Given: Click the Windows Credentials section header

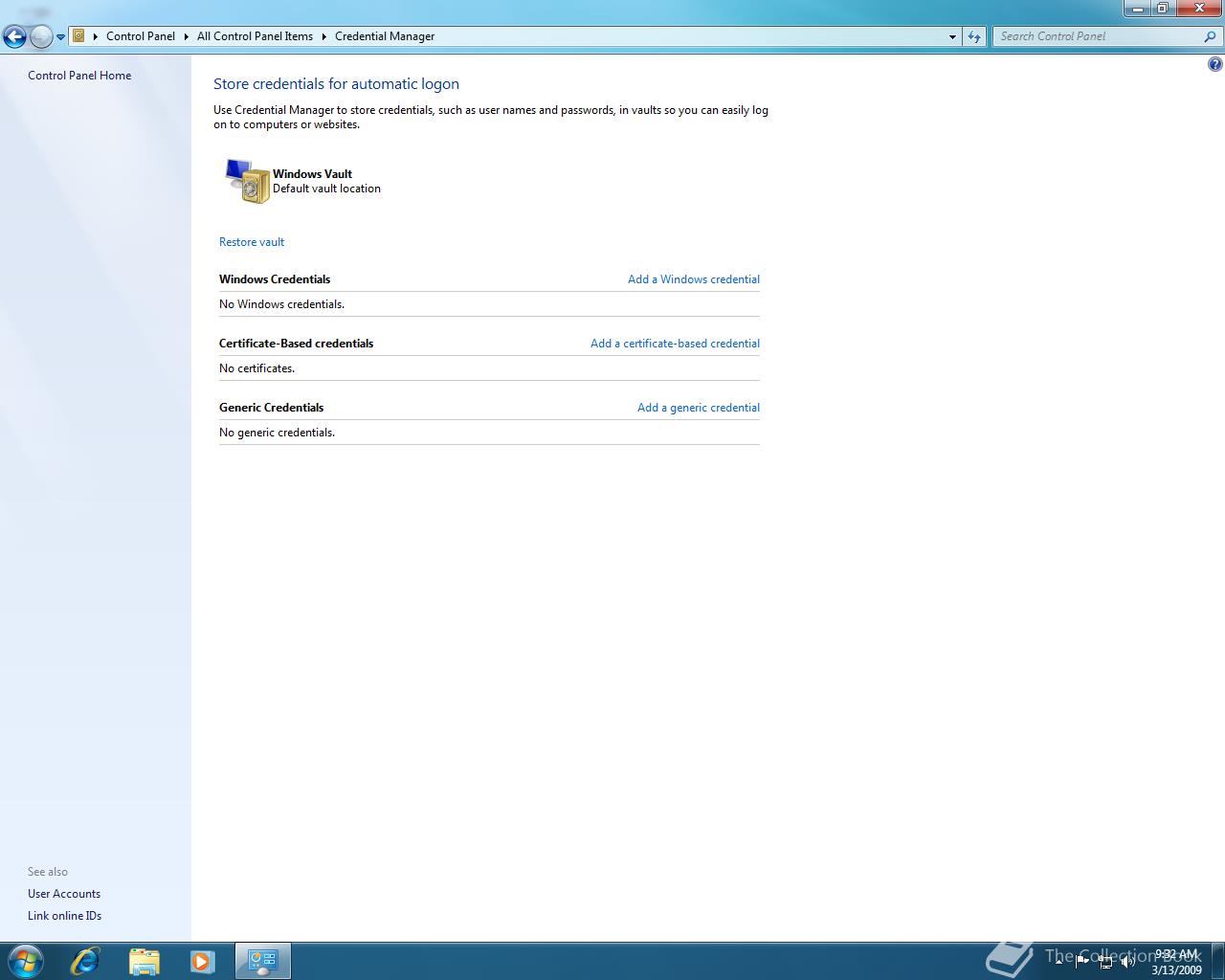Looking at the screenshot, I should 275,279.
